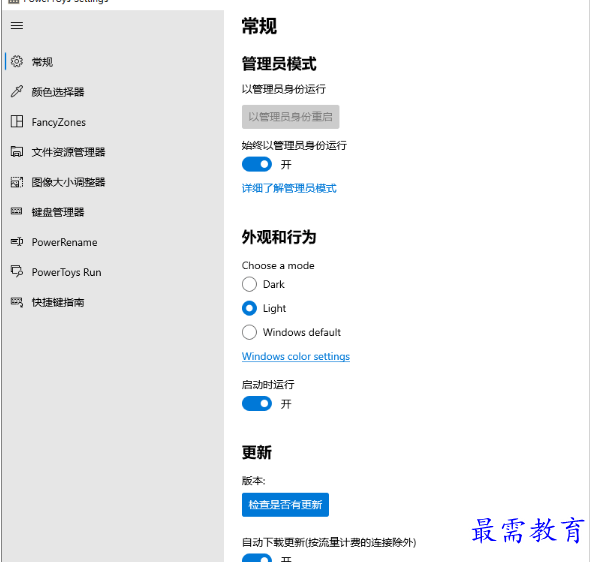Click the 版本: label
593x562 pixels.
coord(254,481)
